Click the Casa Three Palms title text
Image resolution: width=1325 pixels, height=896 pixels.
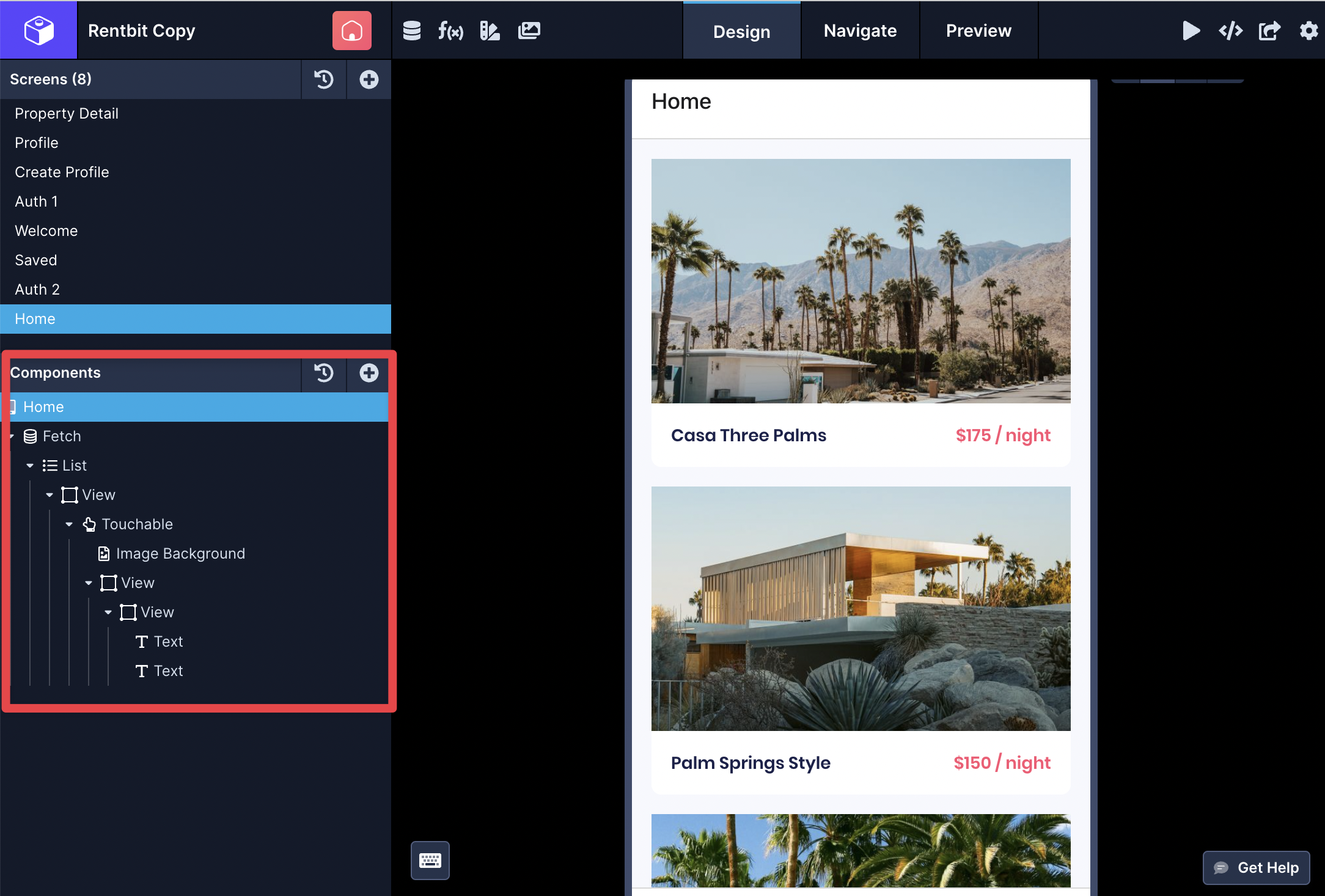749,435
